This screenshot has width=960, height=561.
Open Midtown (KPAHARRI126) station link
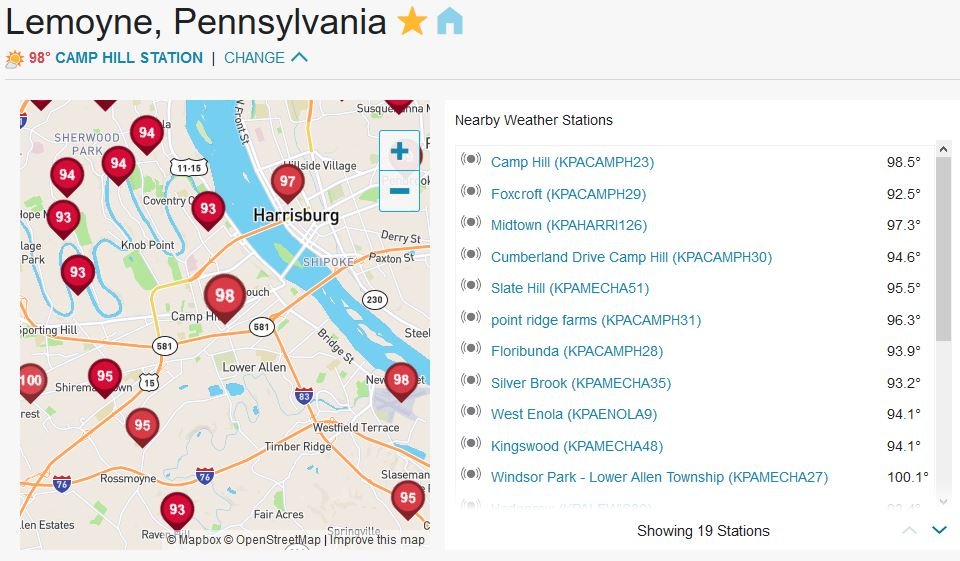coord(569,225)
